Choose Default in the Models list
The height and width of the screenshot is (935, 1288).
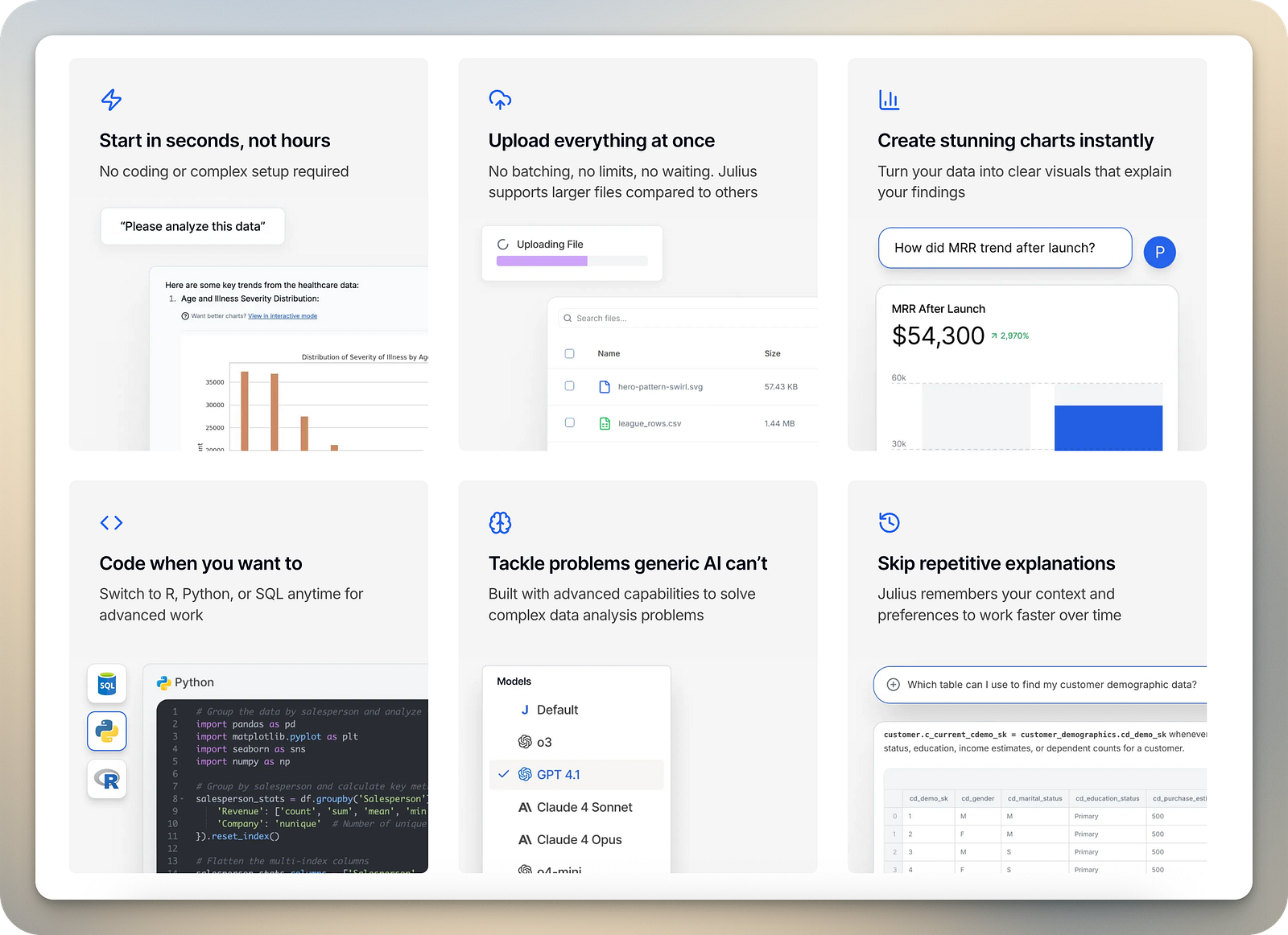click(x=576, y=710)
